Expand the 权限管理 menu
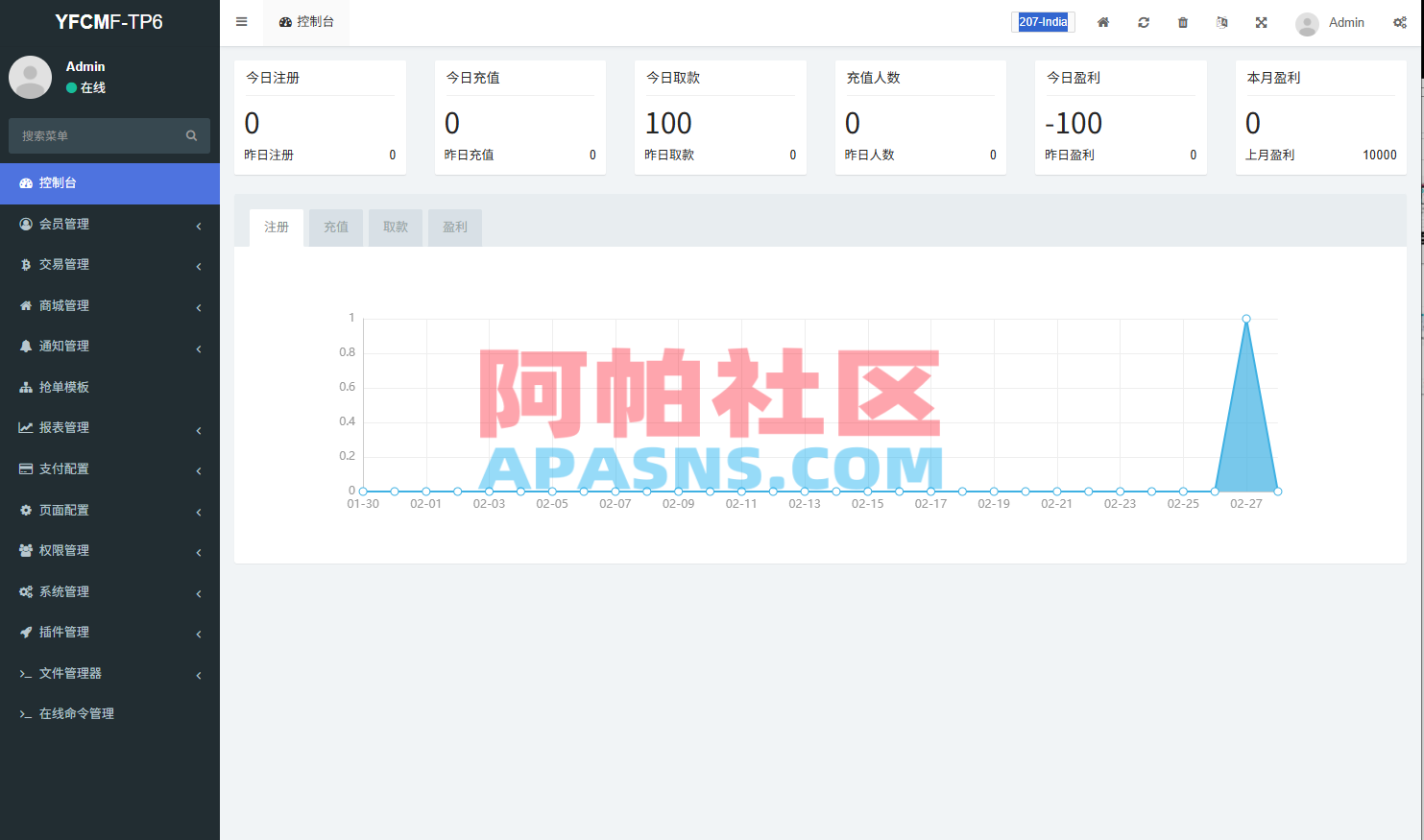The width and height of the screenshot is (1424, 840). (x=109, y=551)
